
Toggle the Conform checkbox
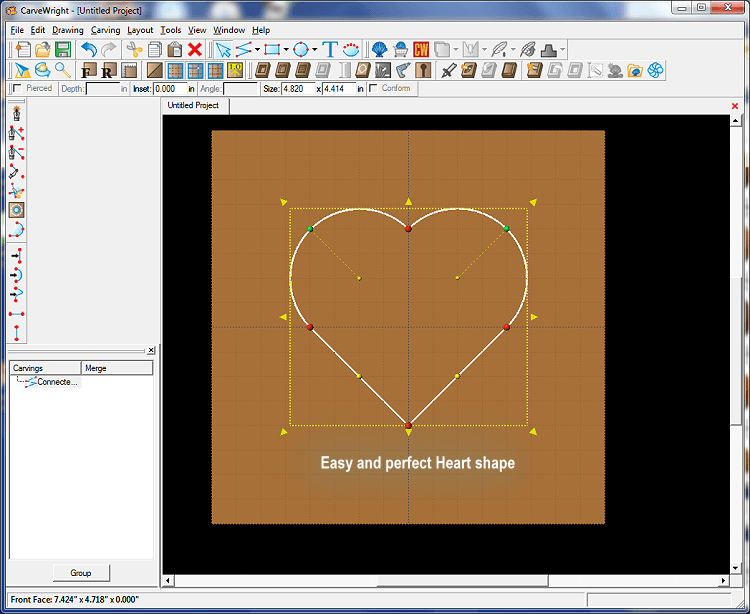pyautogui.click(x=373, y=88)
